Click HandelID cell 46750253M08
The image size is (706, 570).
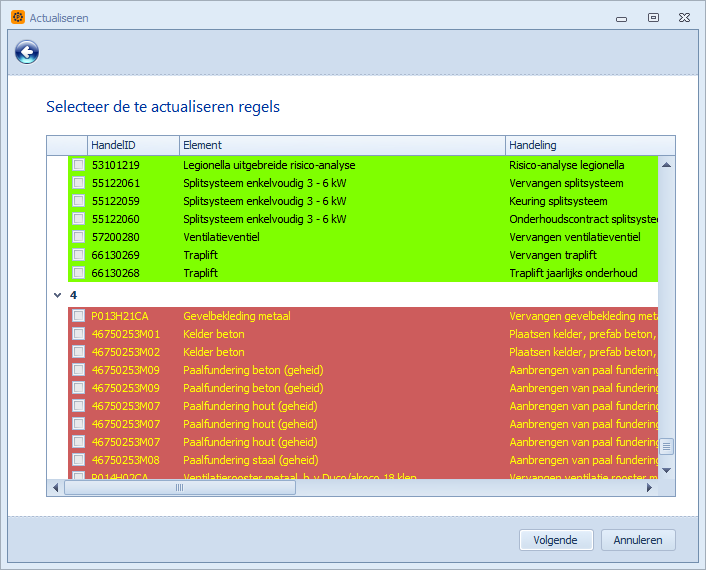coord(133,460)
